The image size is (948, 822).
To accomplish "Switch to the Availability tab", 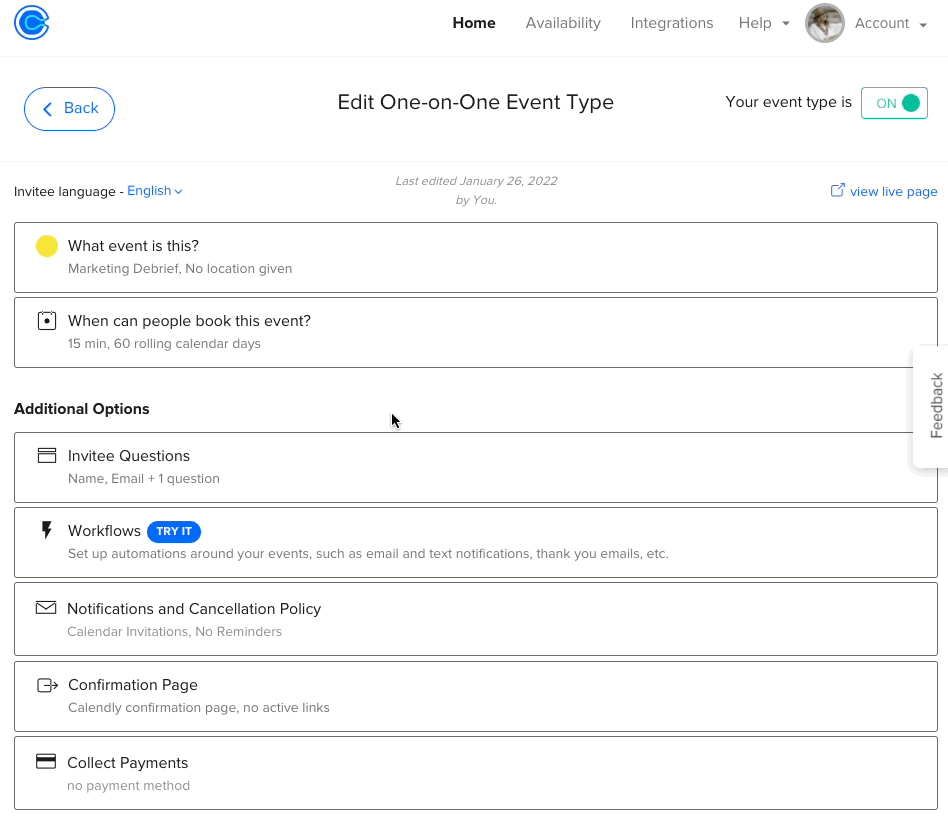I will coord(563,22).
